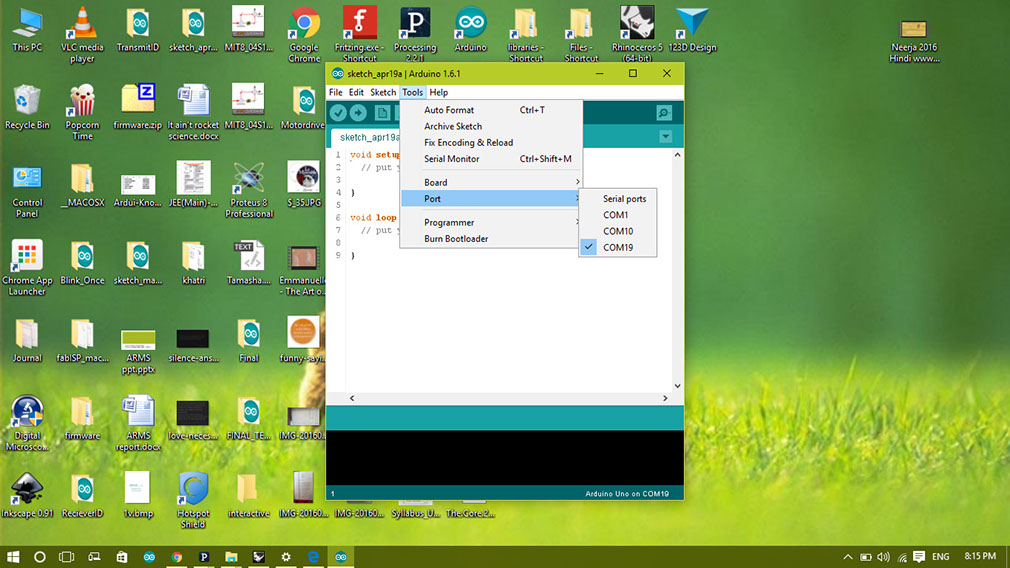Click the 8:15 PM taskbar clock
Screen dimensions: 1010x568
[x=980, y=556]
